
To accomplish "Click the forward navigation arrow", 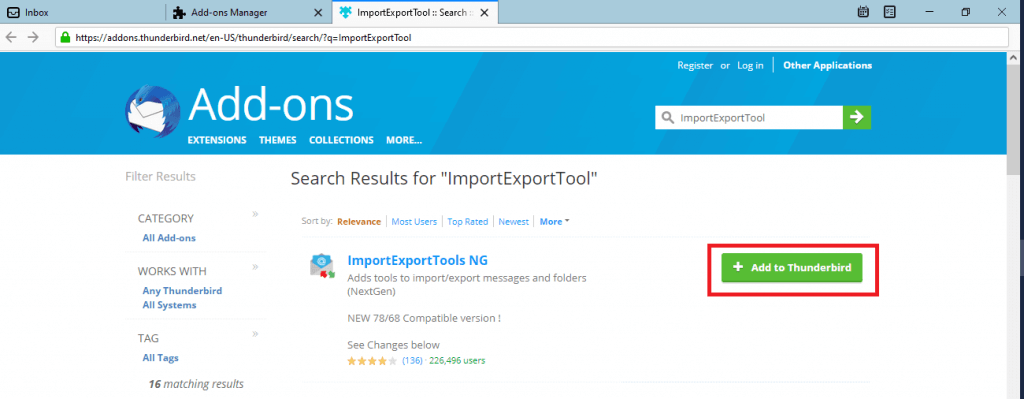I will tap(33, 37).
